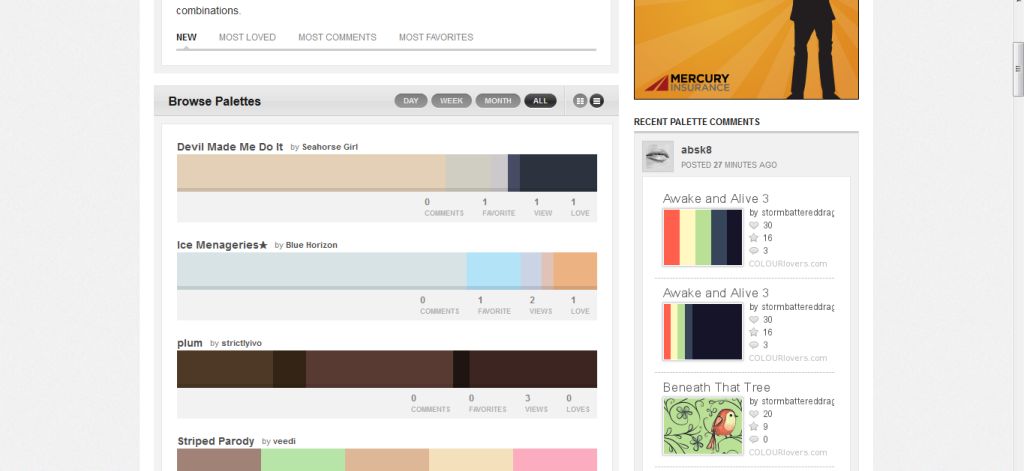Viewport: 1024px width, 471px height.
Task: Click the Mercury Insurance logo
Action: (x=687, y=82)
